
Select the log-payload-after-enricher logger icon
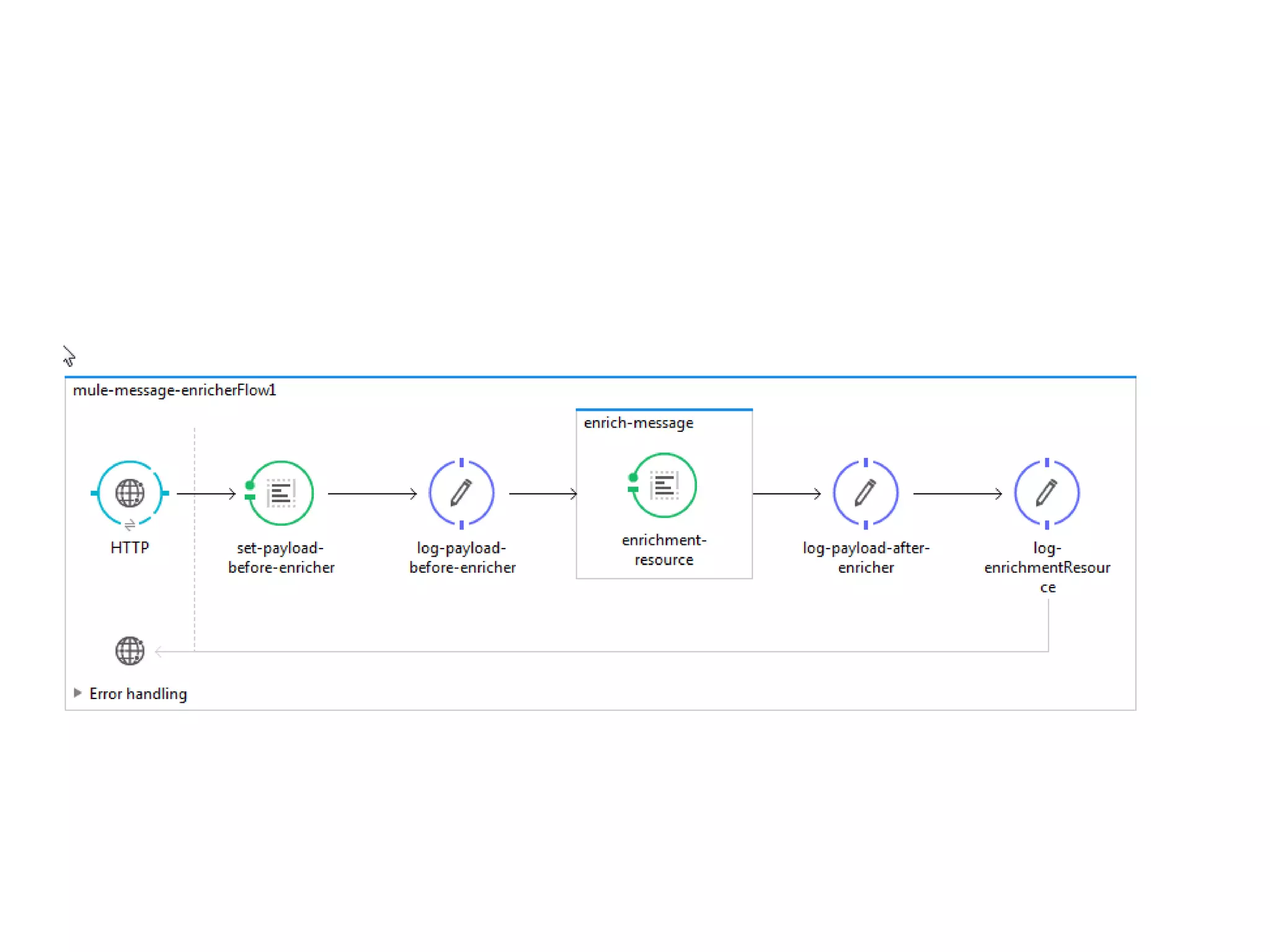point(865,493)
